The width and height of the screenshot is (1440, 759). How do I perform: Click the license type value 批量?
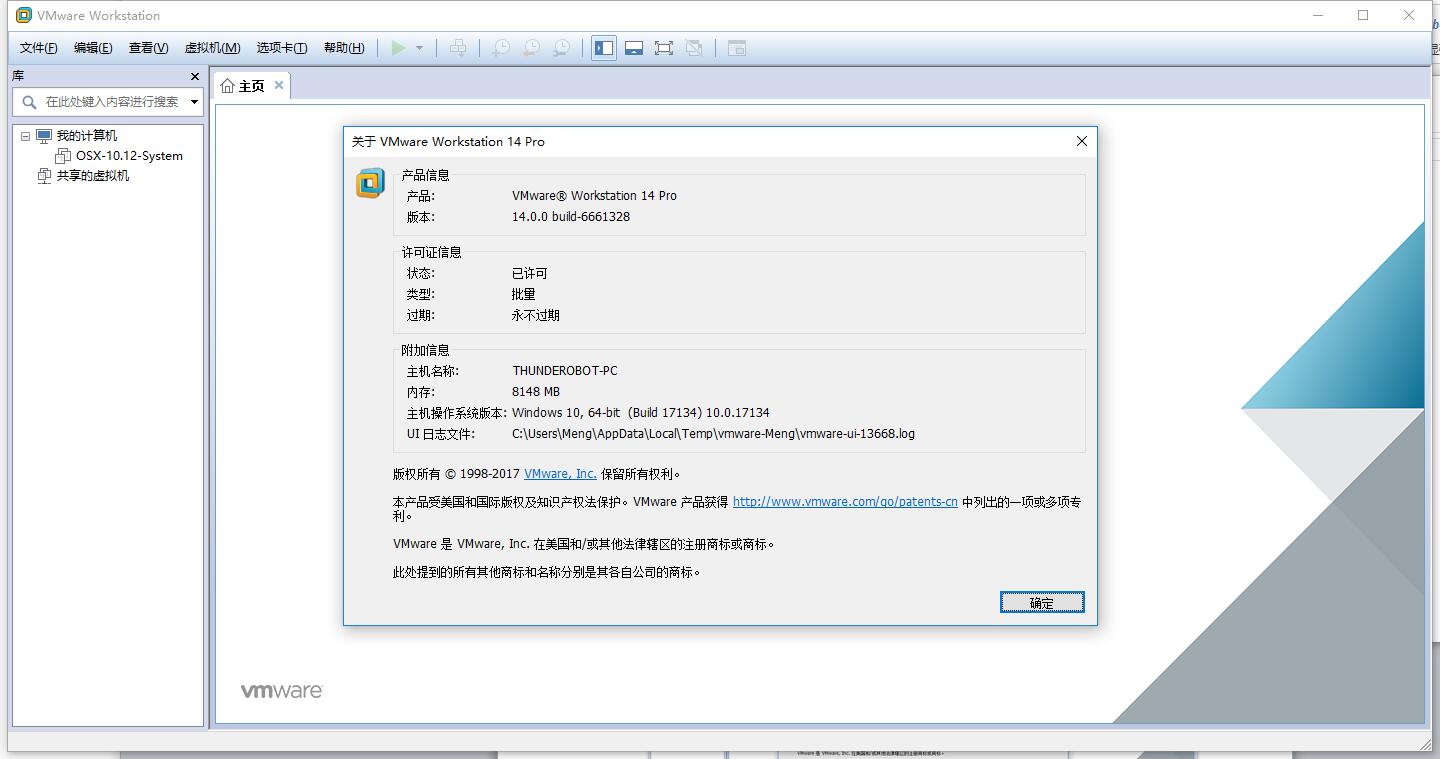(x=524, y=294)
